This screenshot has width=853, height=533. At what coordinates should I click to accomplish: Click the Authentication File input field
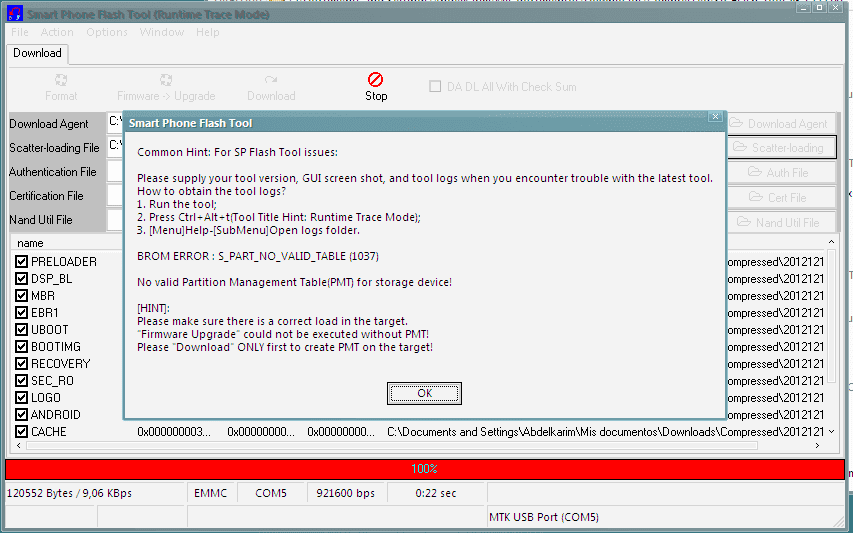point(115,172)
